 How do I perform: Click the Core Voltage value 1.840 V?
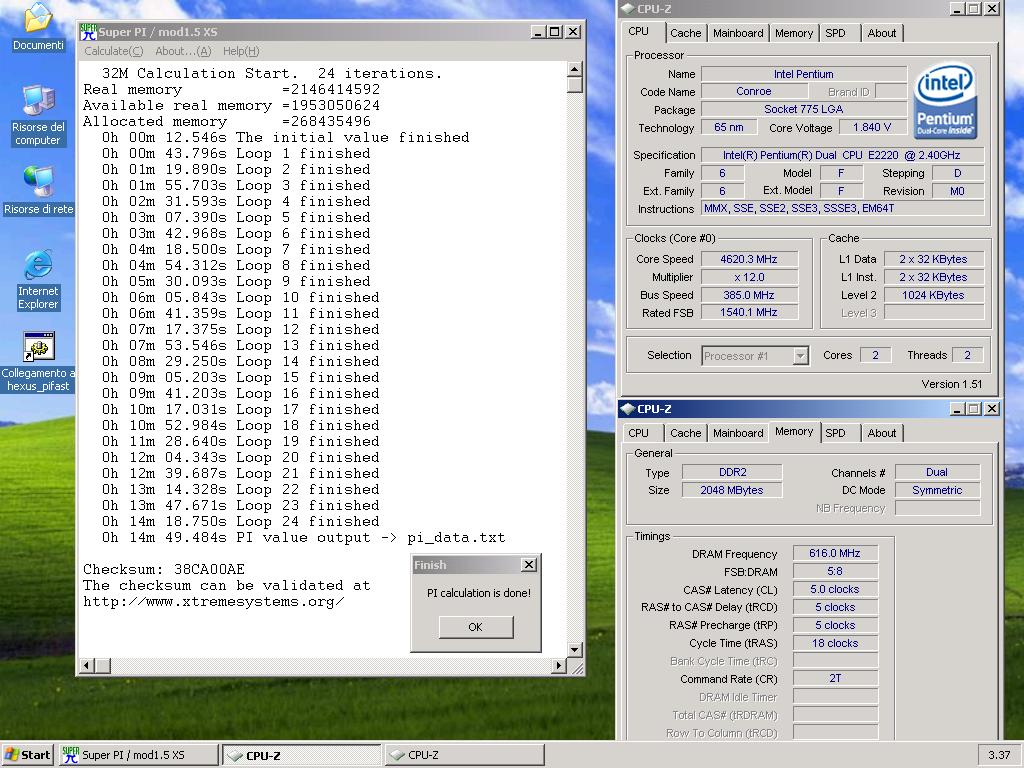click(872, 127)
